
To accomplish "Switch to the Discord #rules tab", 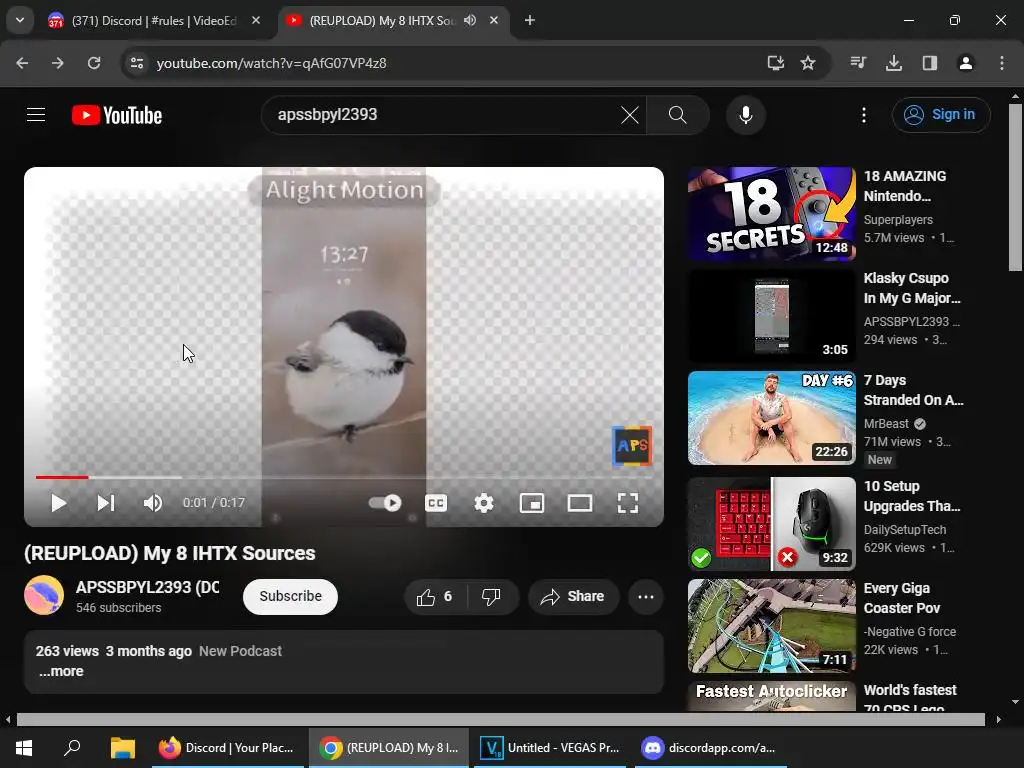I will pos(154,21).
